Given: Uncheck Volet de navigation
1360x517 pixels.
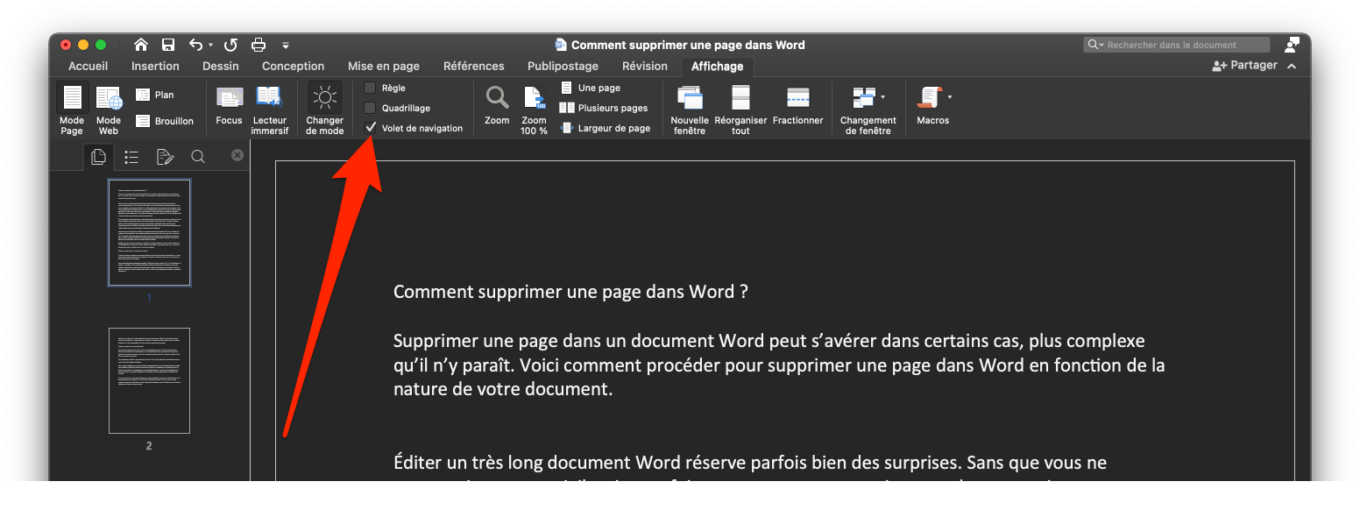Looking at the screenshot, I should point(370,128).
